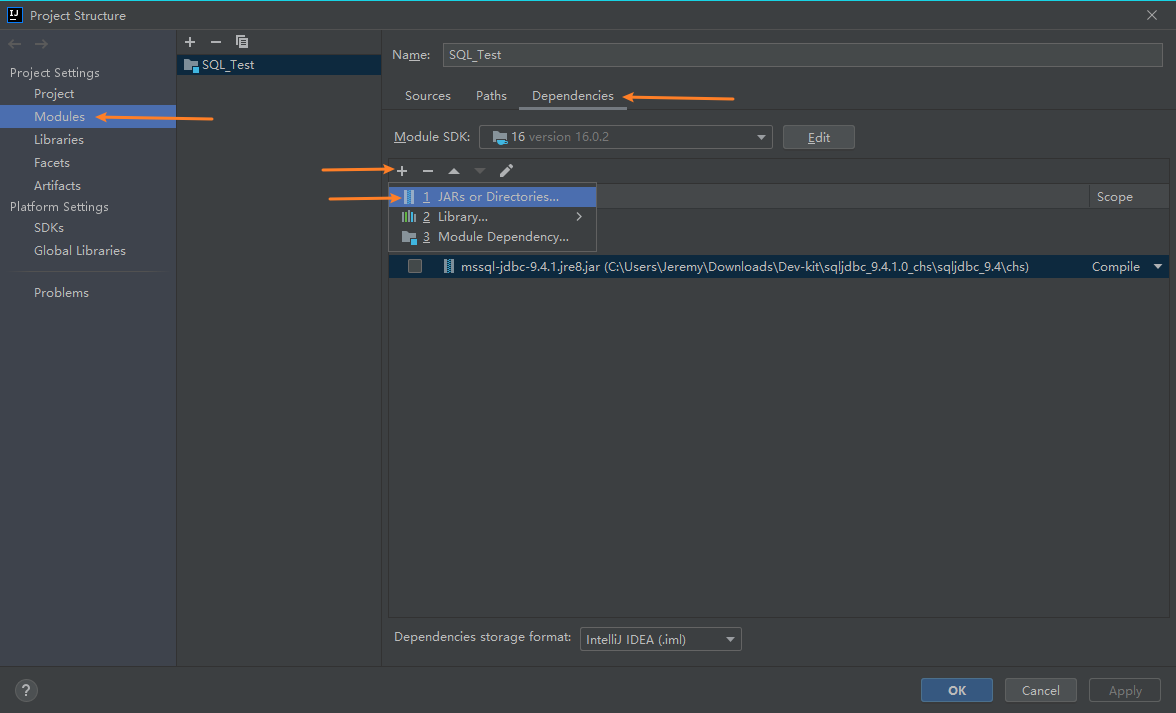Expand the Library submenu arrow
The height and width of the screenshot is (713, 1176).
point(578,216)
